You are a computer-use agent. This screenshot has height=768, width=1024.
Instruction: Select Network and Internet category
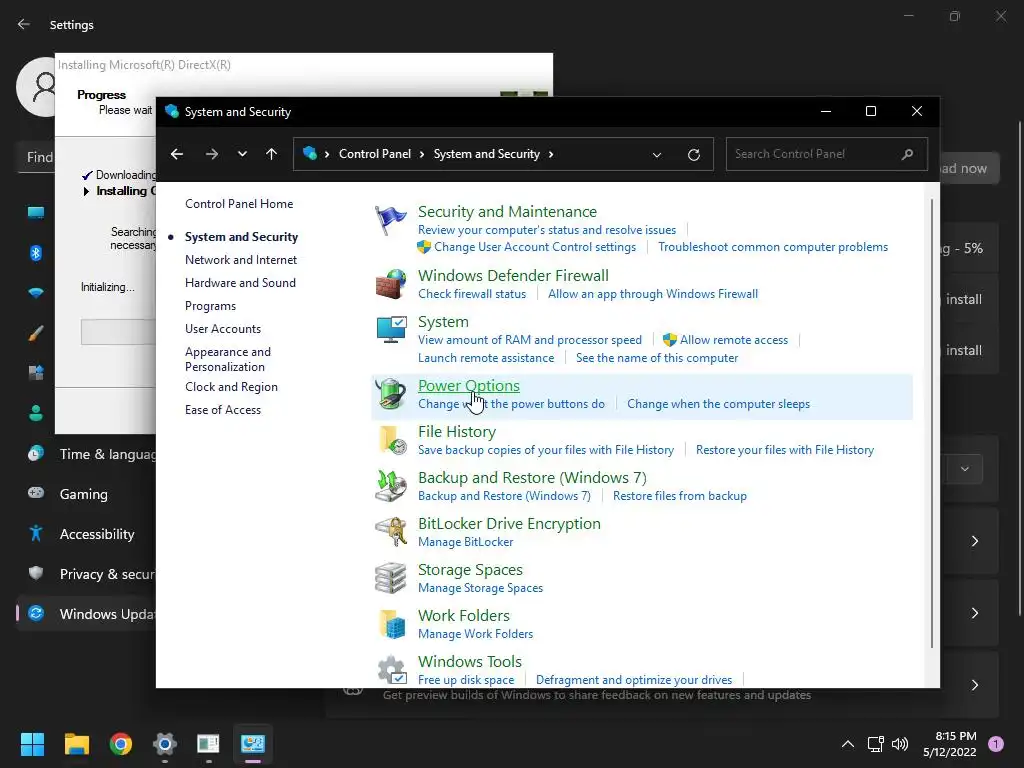[x=241, y=260]
